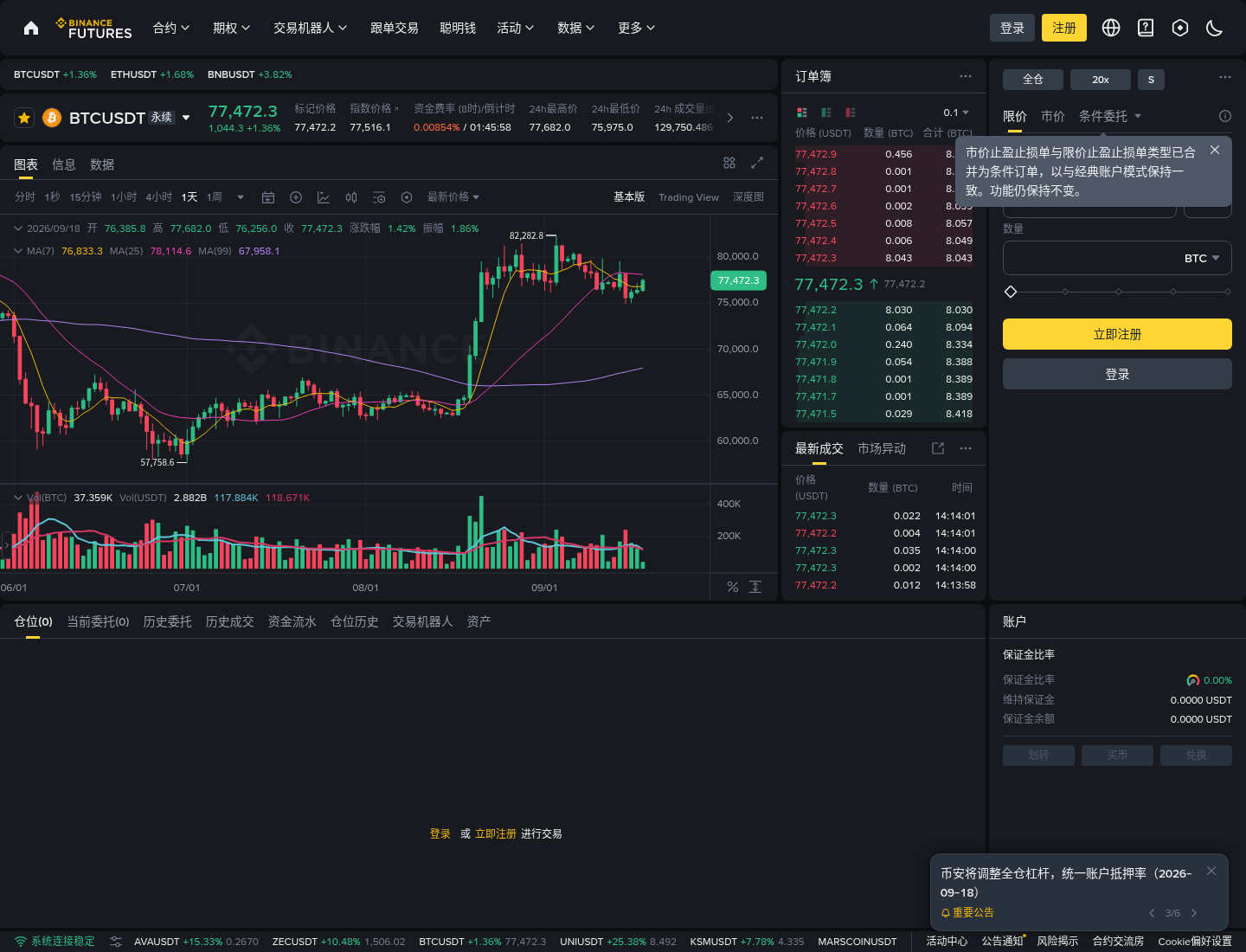Show asks-only order book view

coord(851,113)
